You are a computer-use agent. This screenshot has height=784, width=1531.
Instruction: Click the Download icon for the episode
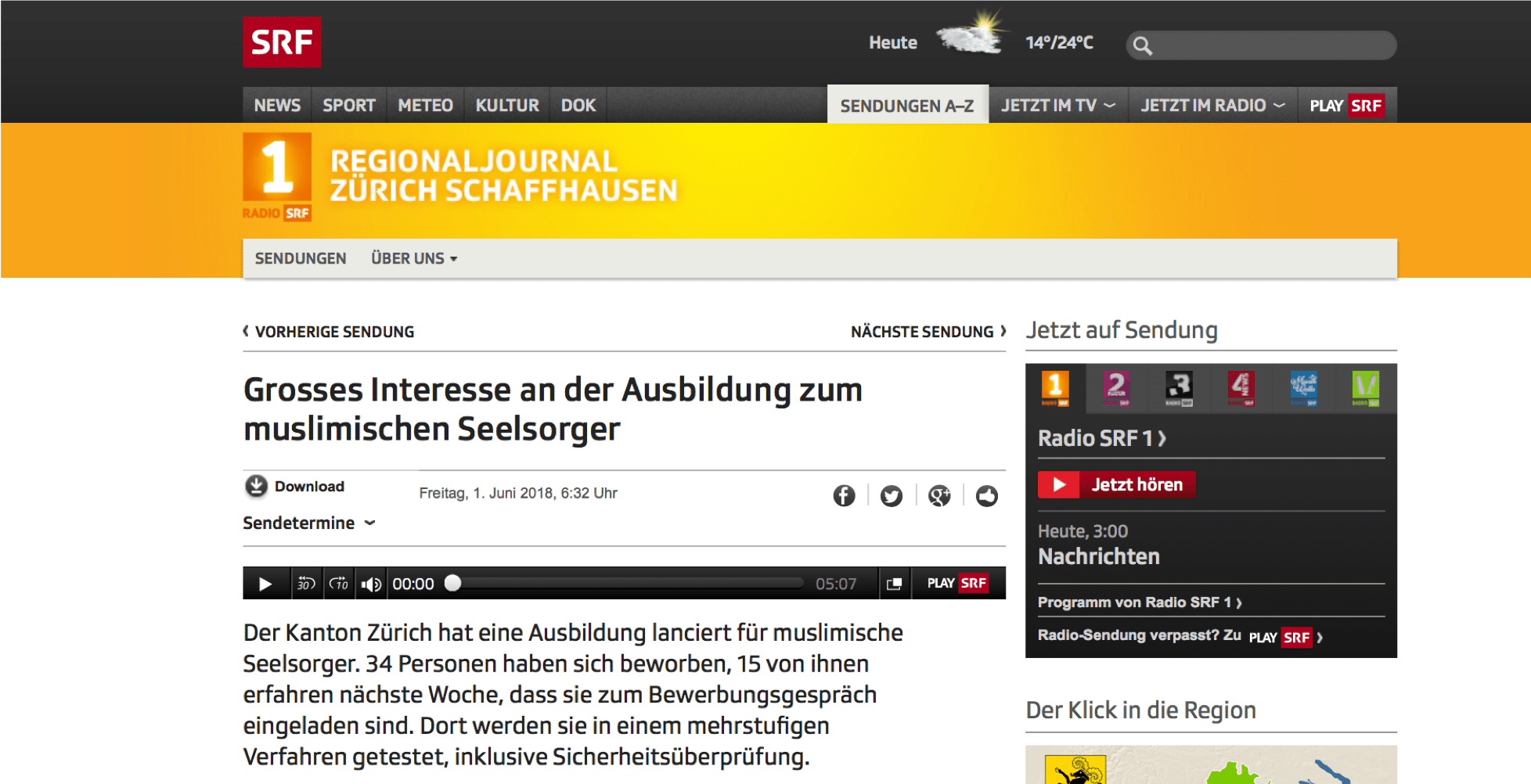pos(256,486)
